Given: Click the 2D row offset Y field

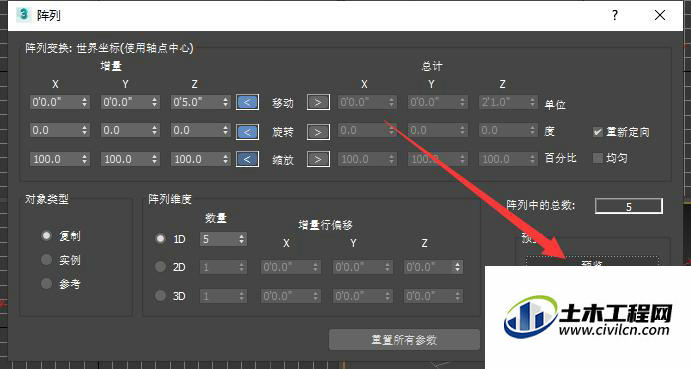Looking at the screenshot, I should coord(362,267).
